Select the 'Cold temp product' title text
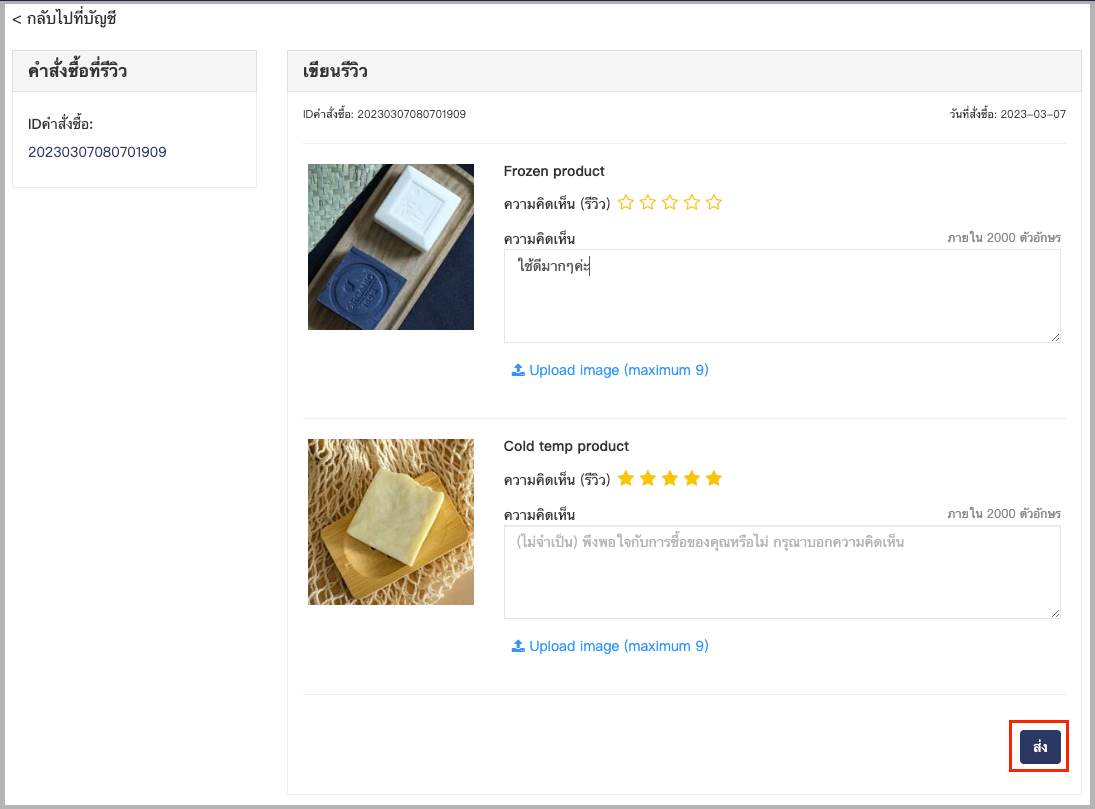Screen dimensions: 1095x809 566,446
